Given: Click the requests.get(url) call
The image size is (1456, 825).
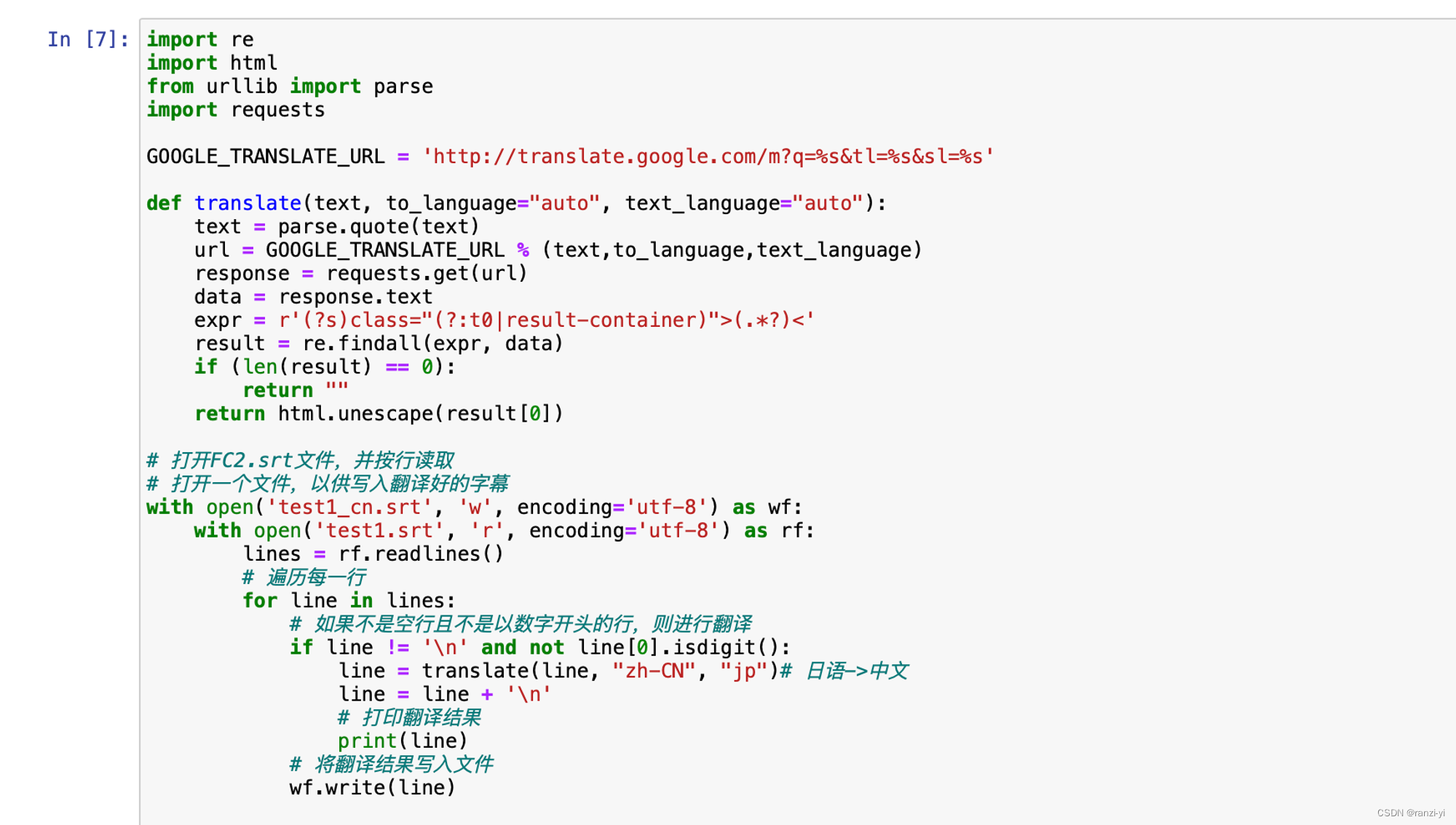Looking at the screenshot, I should click(x=426, y=274).
